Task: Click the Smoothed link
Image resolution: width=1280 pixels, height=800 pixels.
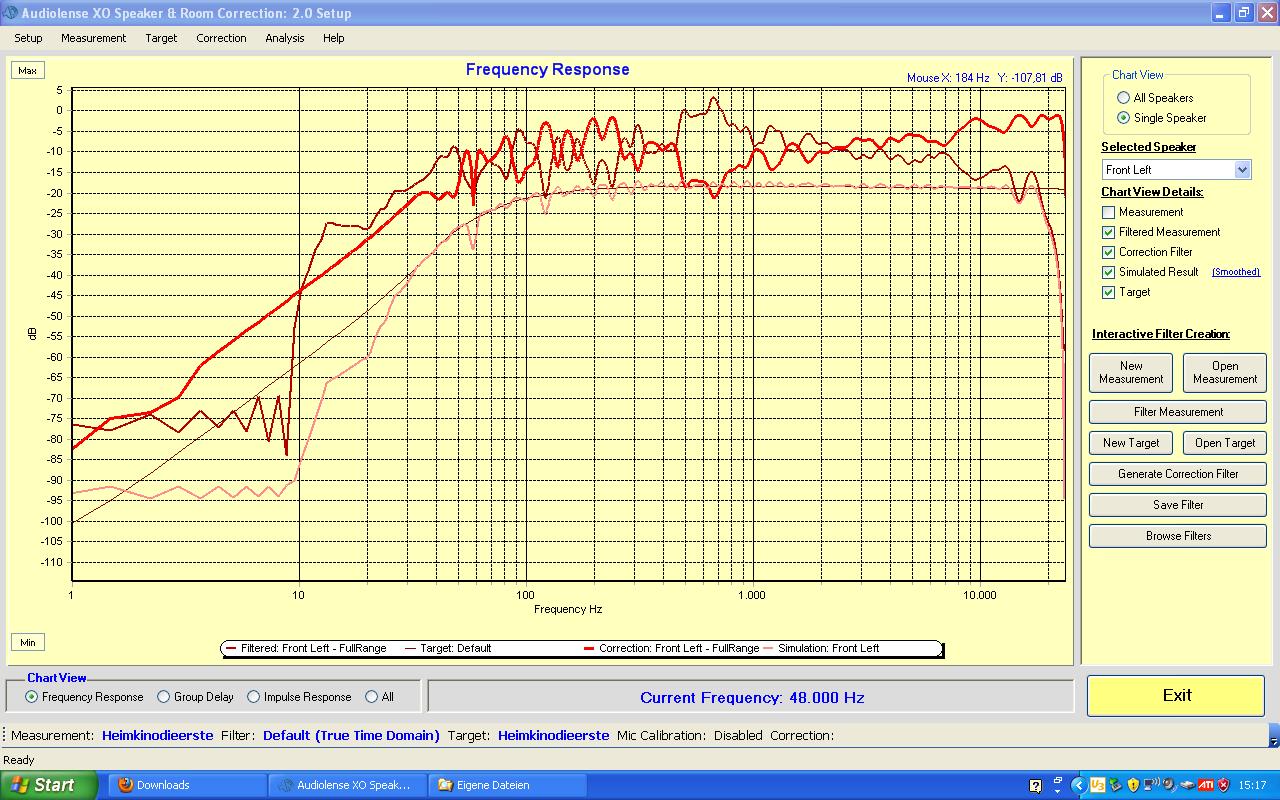Action: [x=1236, y=272]
